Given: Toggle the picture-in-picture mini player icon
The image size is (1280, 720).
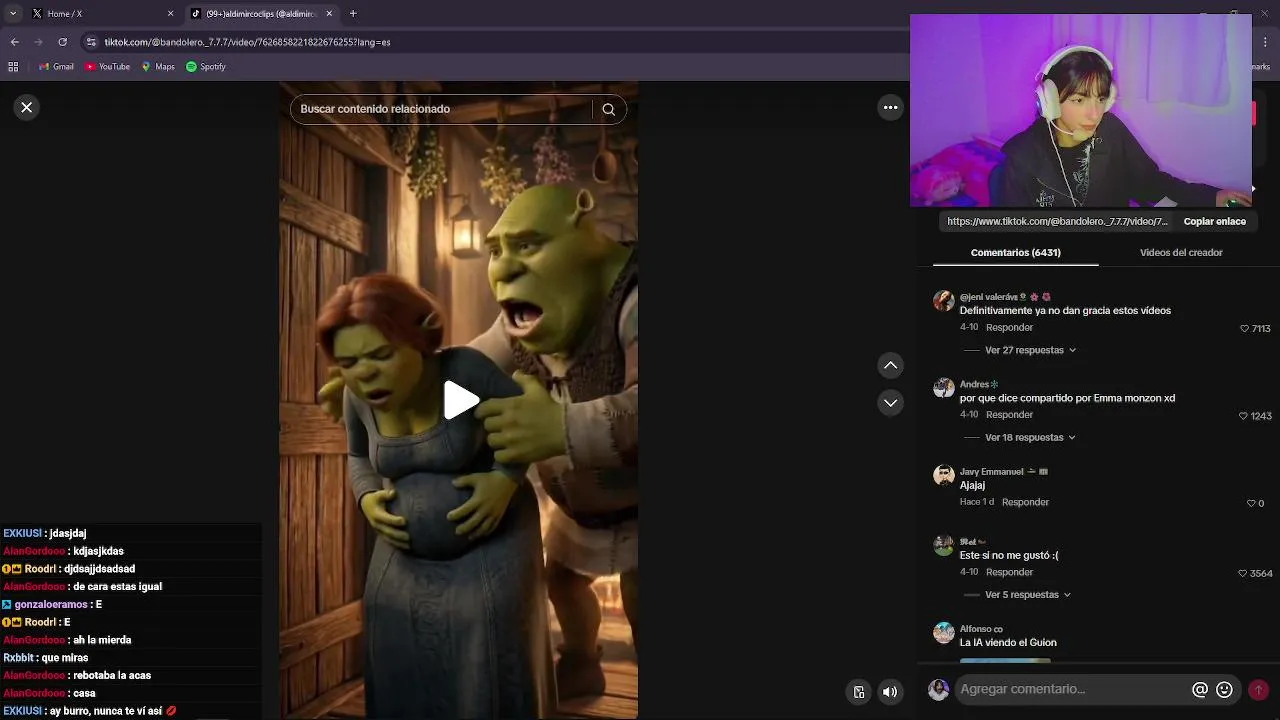Looking at the screenshot, I should (859, 692).
